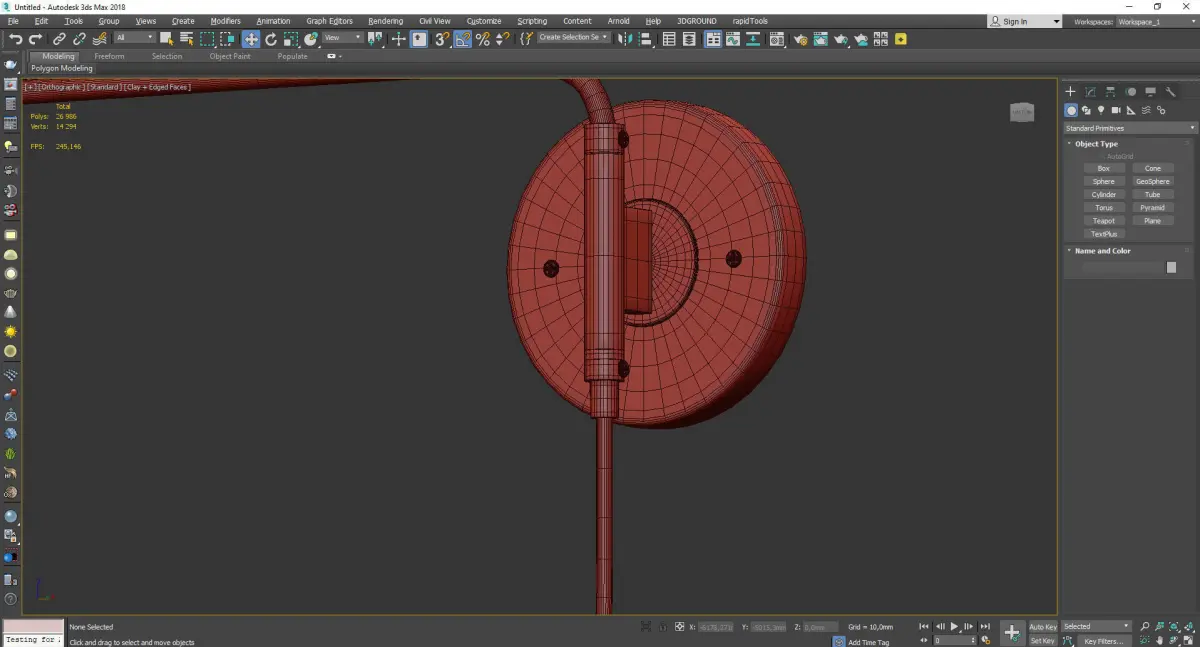This screenshot has height=647, width=1200.
Task: Click the Key Filters button
Action: (x=1103, y=641)
